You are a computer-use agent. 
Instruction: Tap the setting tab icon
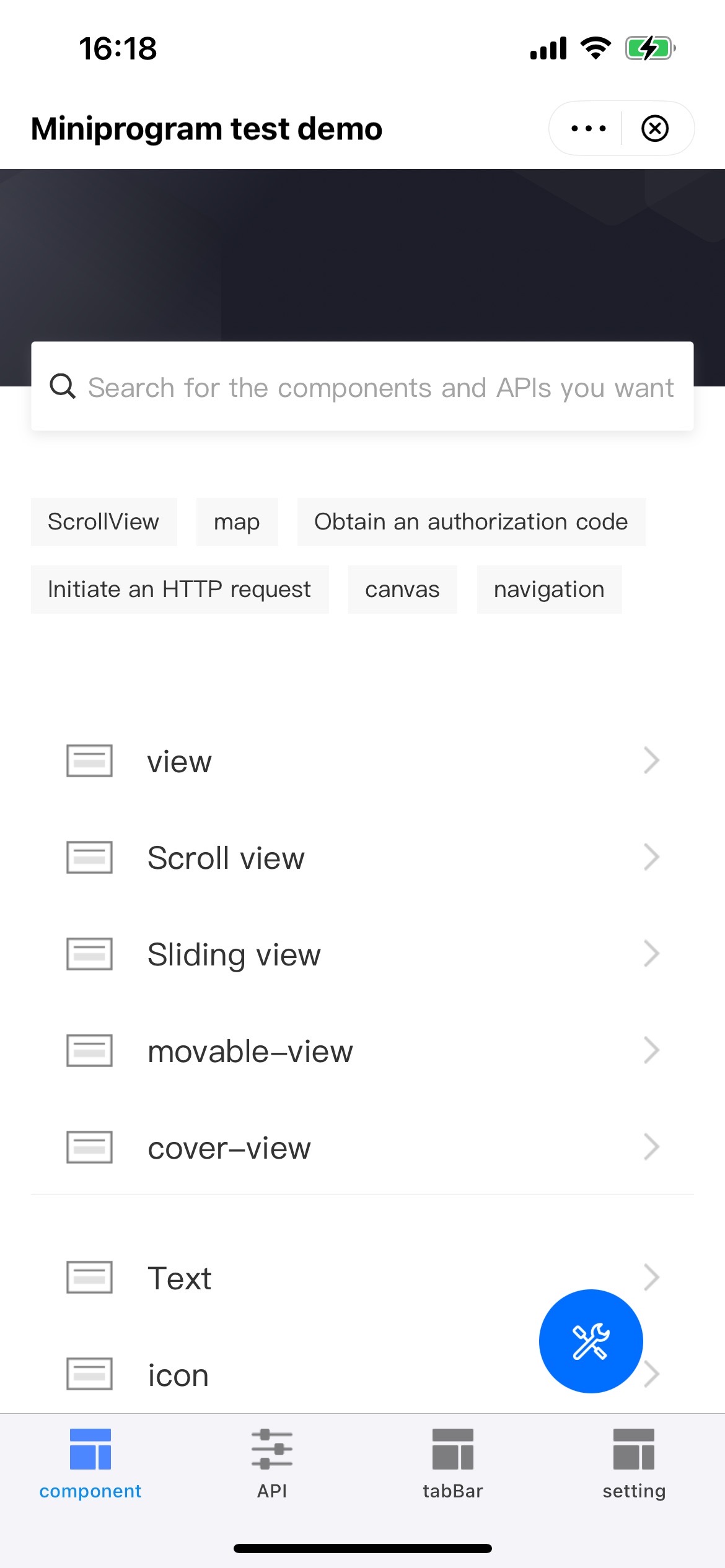point(633,1448)
